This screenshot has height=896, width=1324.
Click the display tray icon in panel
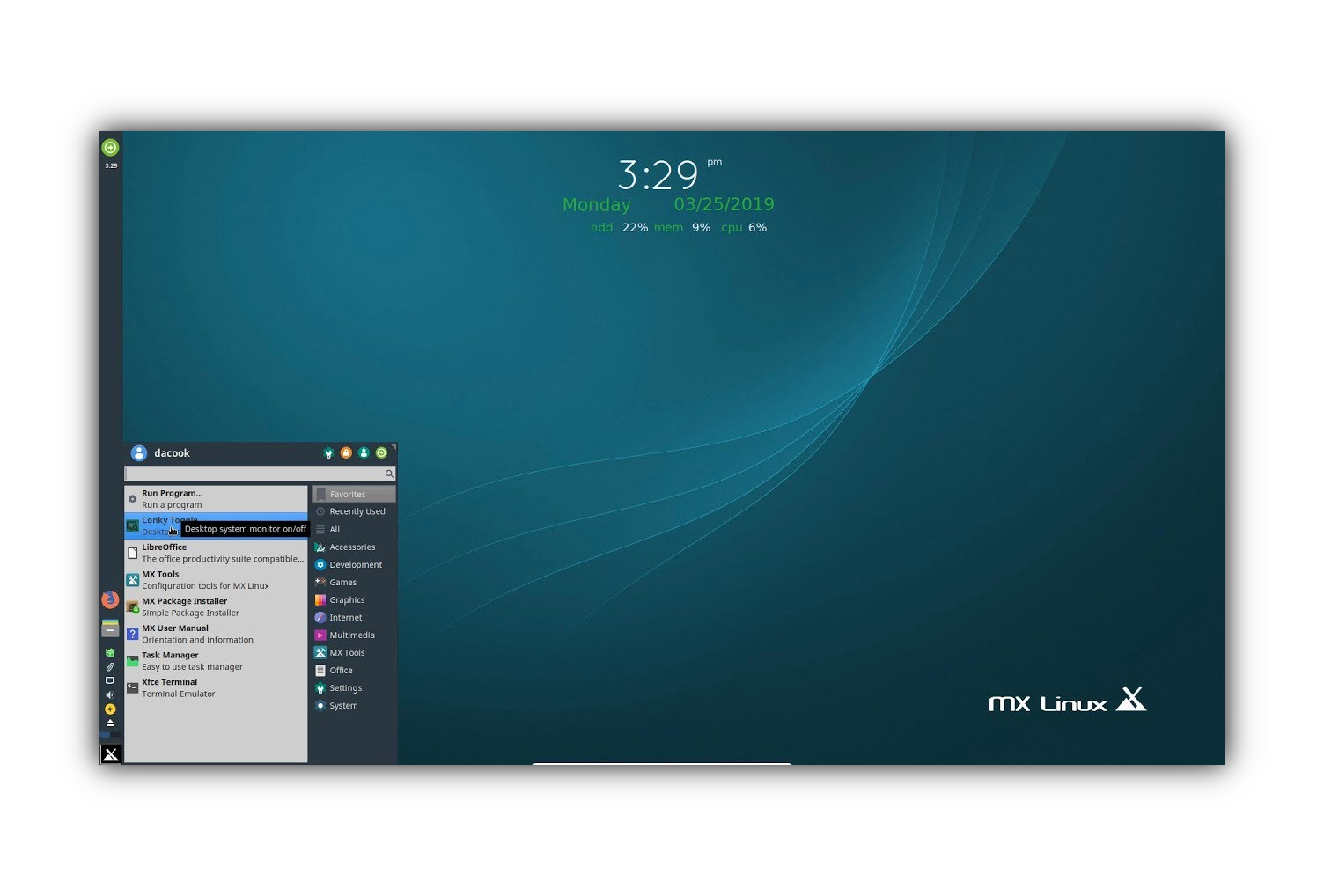click(x=110, y=680)
